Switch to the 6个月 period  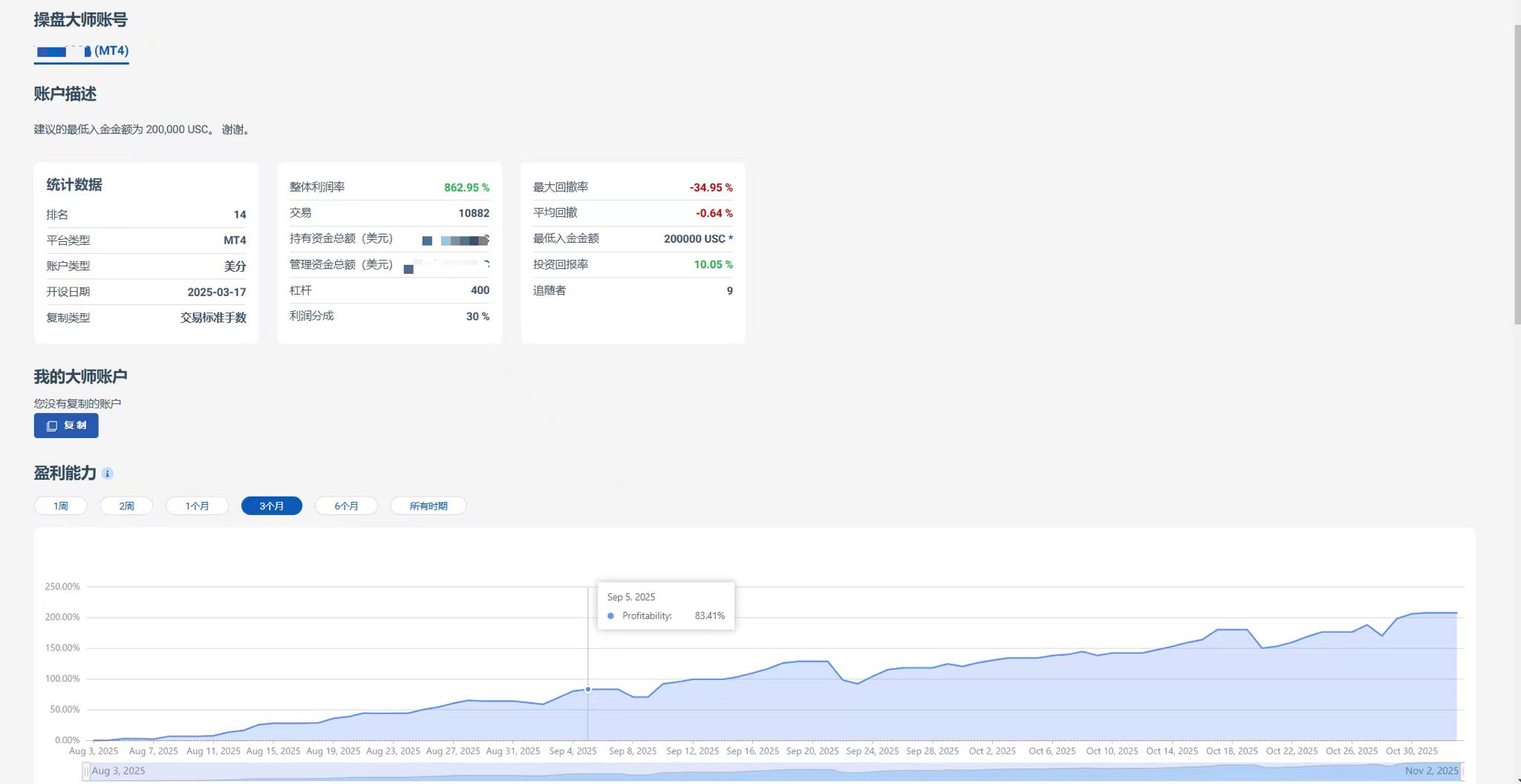(346, 506)
